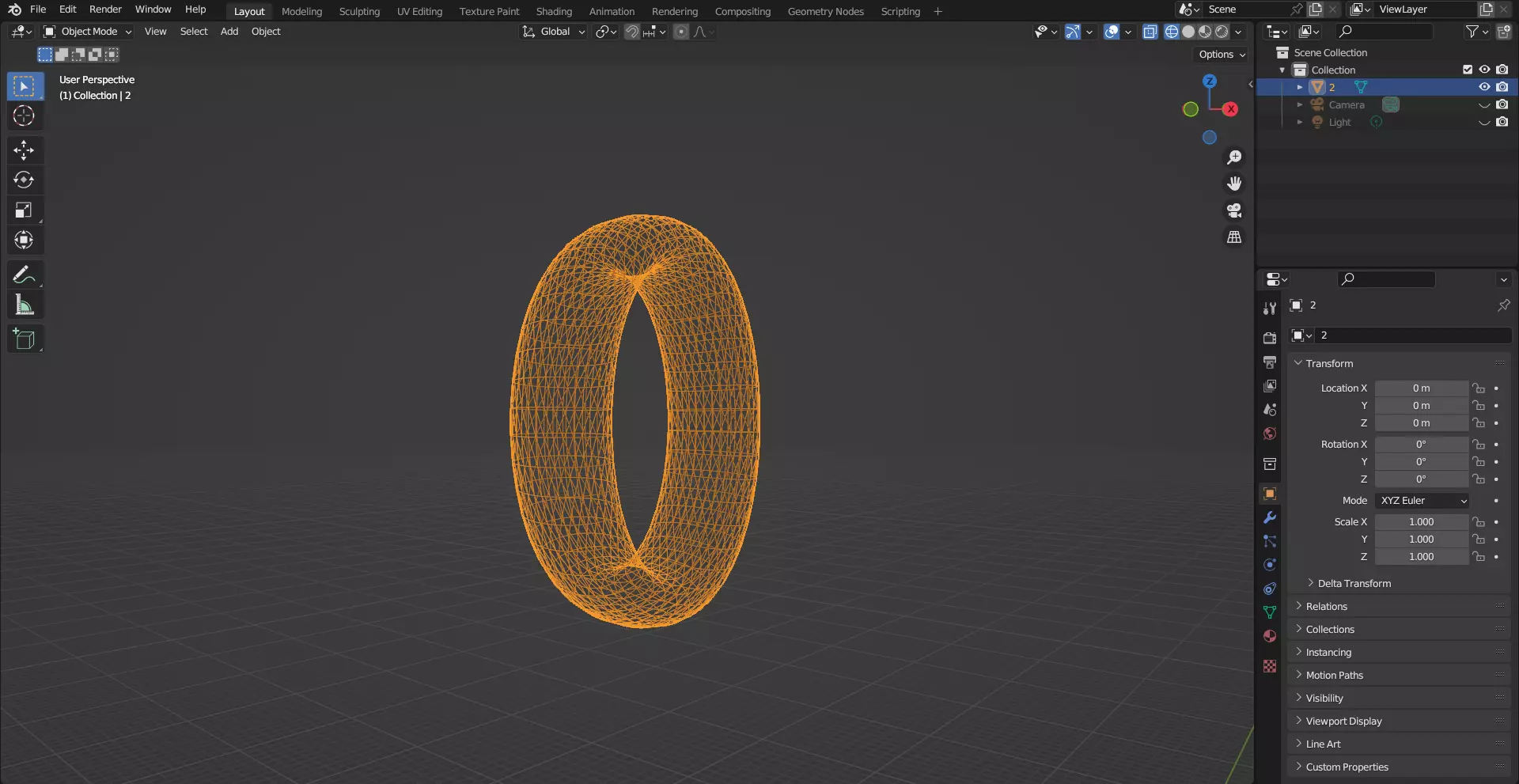Image resolution: width=1519 pixels, height=784 pixels.
Task: Open the Tool properties tab
Action: click(x=1270, y=308)
